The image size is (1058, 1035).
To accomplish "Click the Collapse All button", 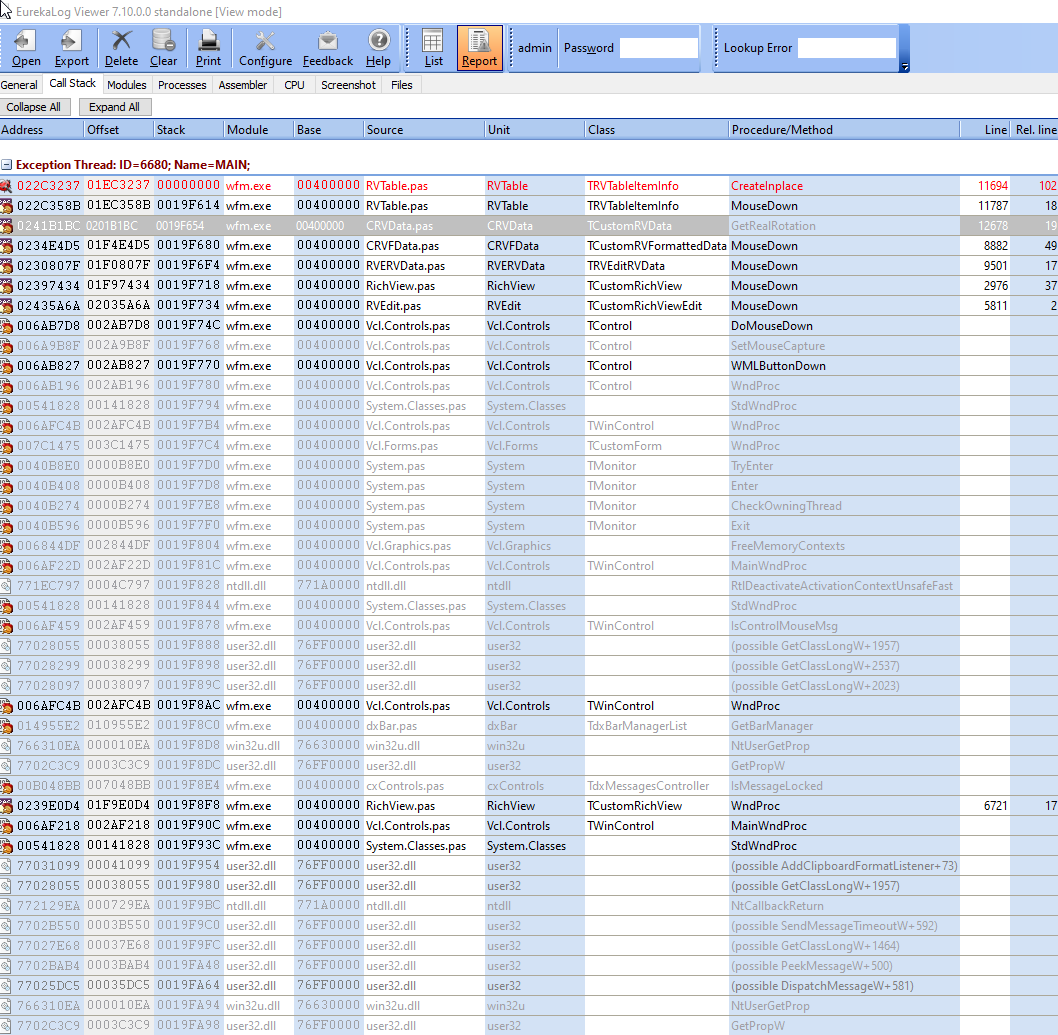I will click(x=34, y=107).
